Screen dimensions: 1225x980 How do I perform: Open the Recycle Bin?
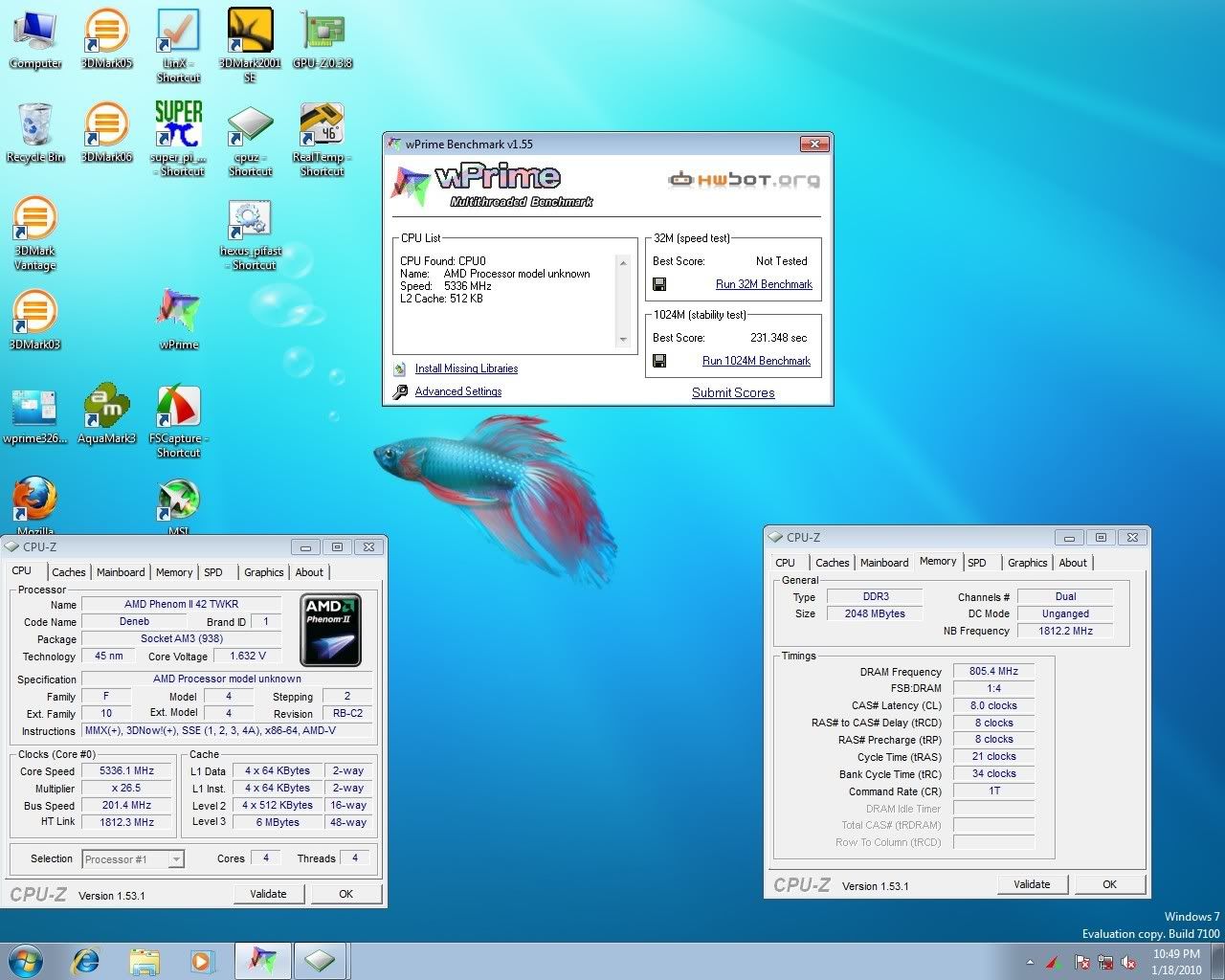click(x=34, y=132)
